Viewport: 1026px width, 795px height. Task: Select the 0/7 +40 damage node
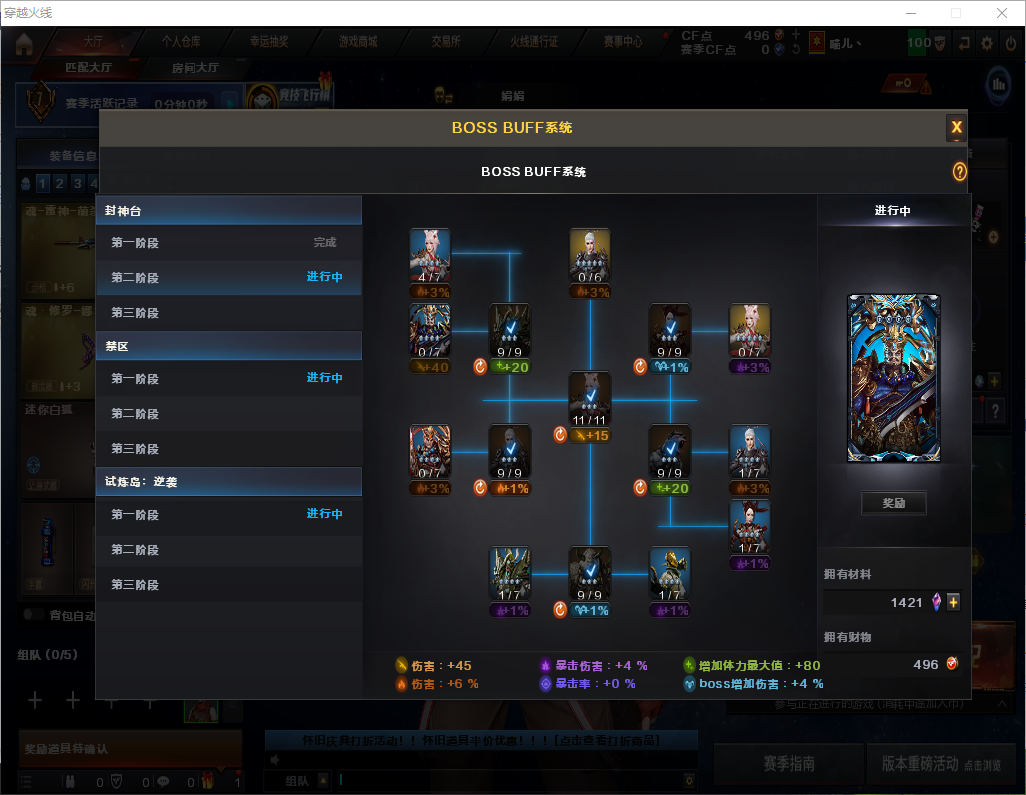tap(430, 338)
